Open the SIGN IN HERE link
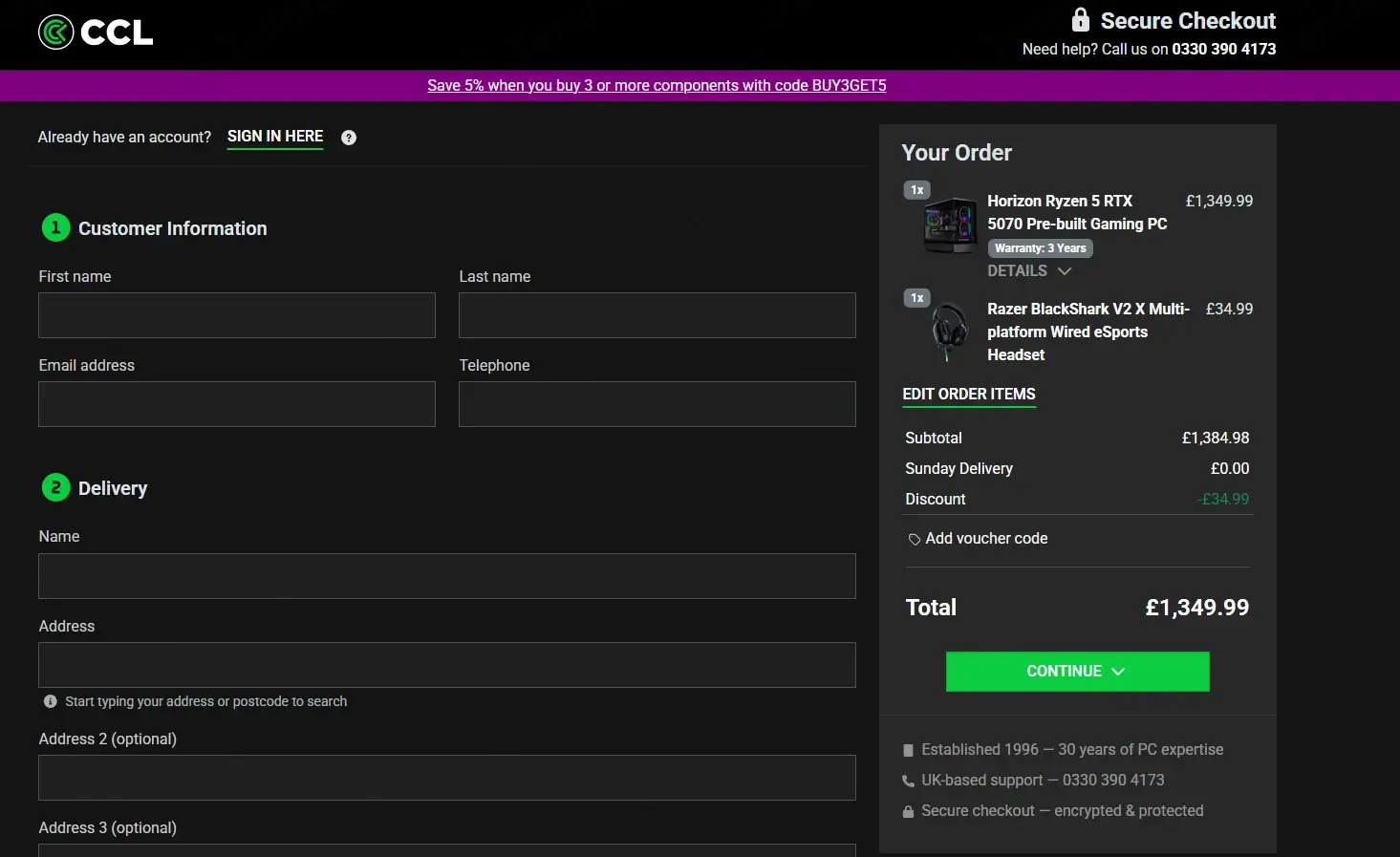The height and width of the screenshot is (857, 1400). (x=275, y=137)
